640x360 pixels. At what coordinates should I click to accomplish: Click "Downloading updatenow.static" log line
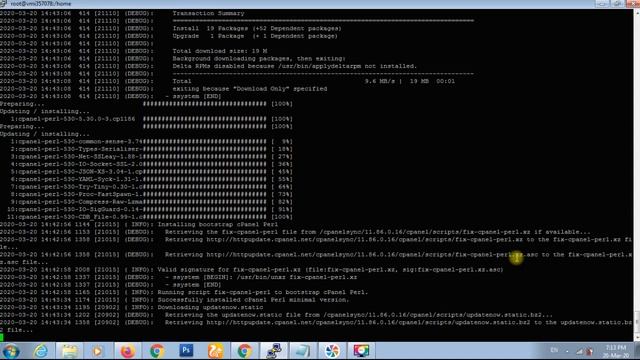click(x=210, y=307)
